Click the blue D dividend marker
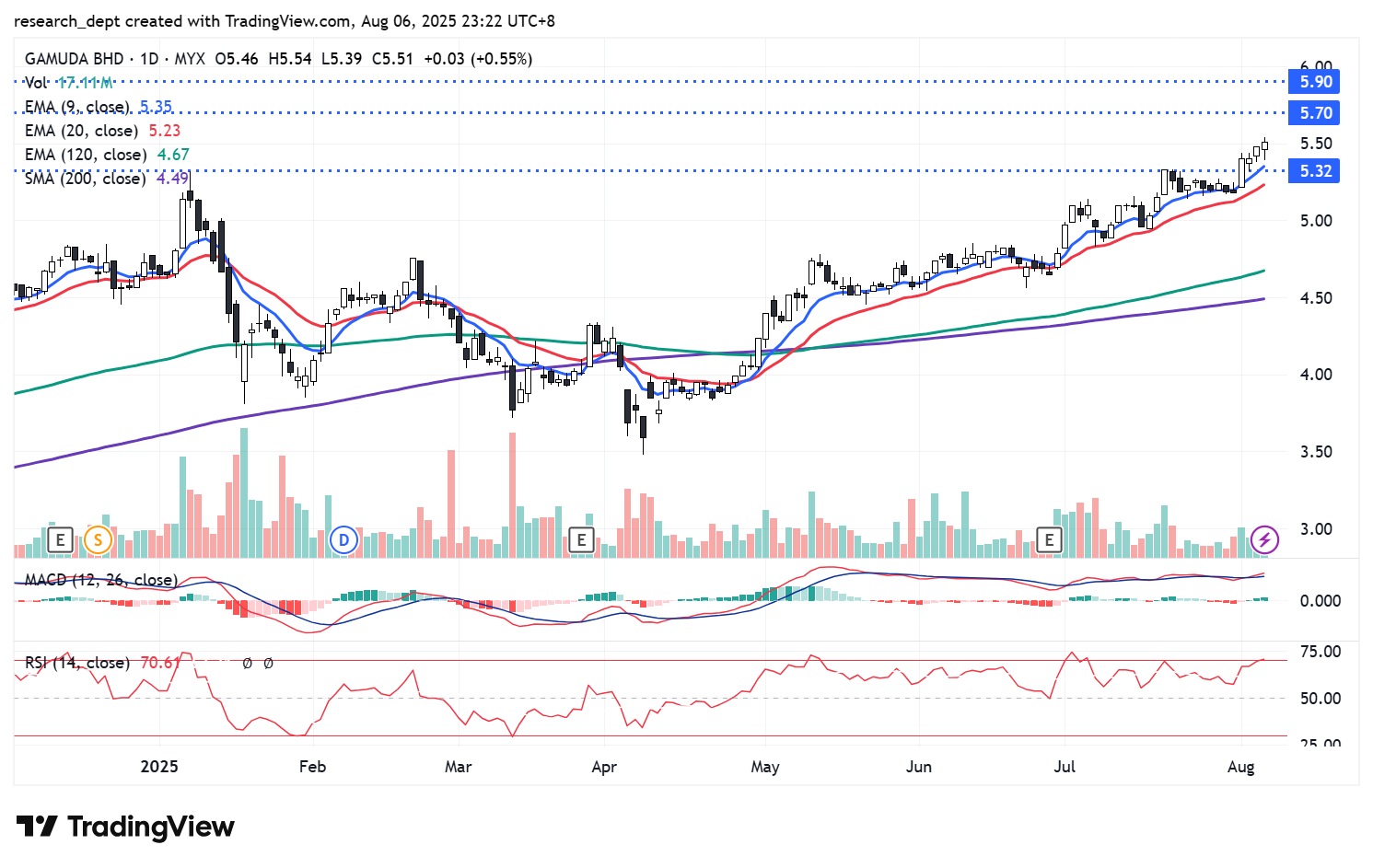The image size is (1373, 868). point(343,539)
